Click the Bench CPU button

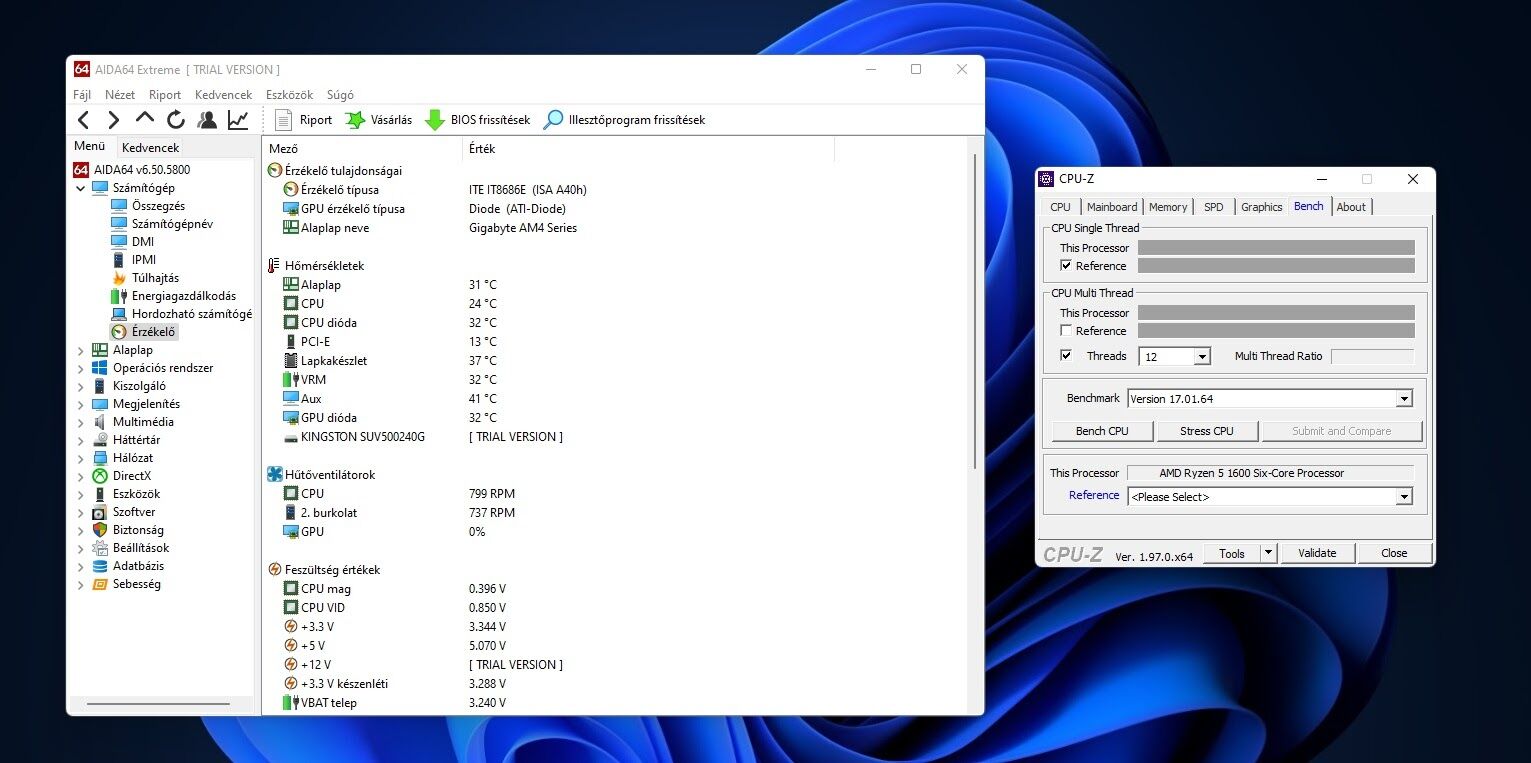(1102, 431)
